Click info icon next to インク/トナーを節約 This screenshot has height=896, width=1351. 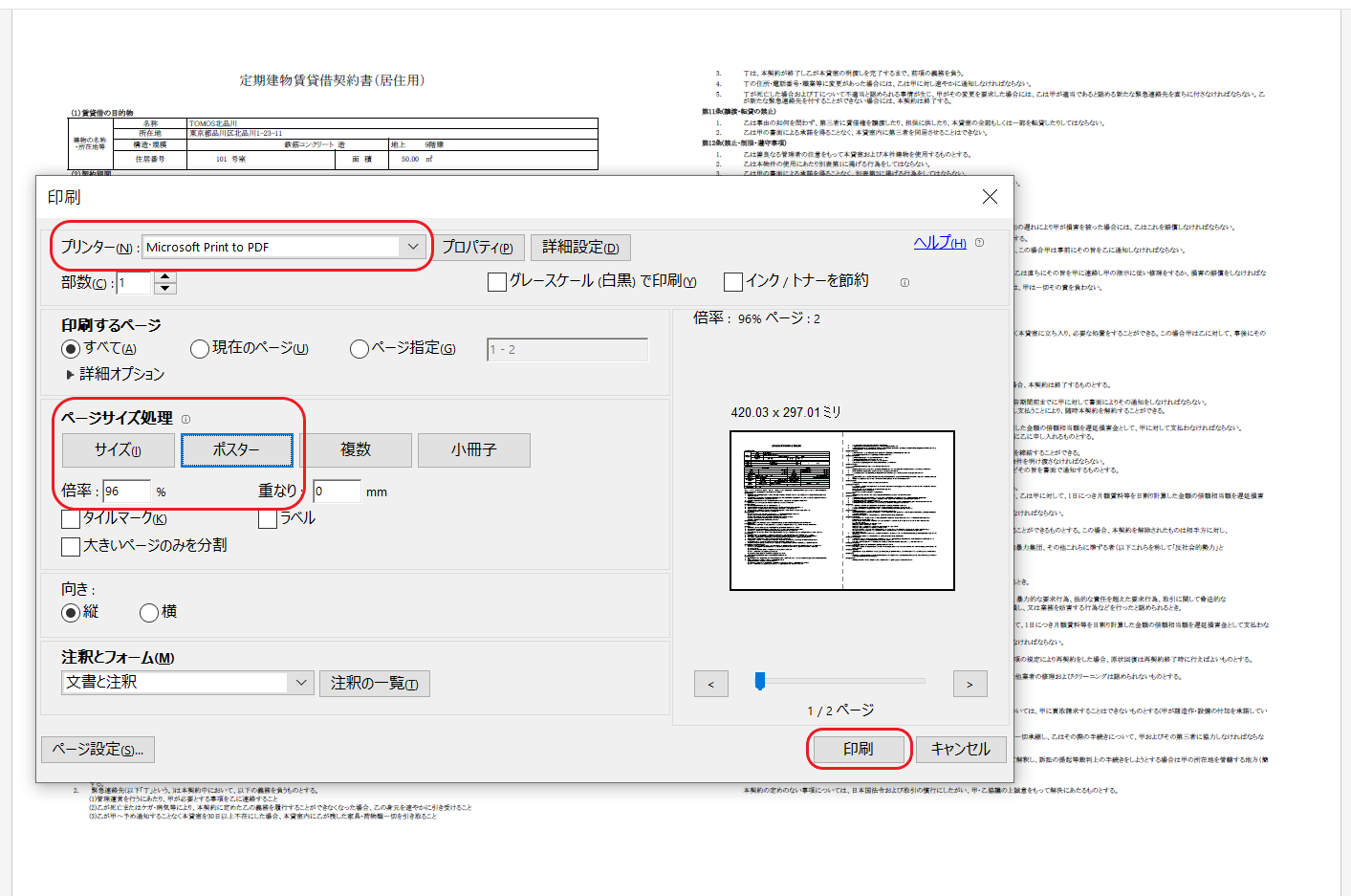904,282
